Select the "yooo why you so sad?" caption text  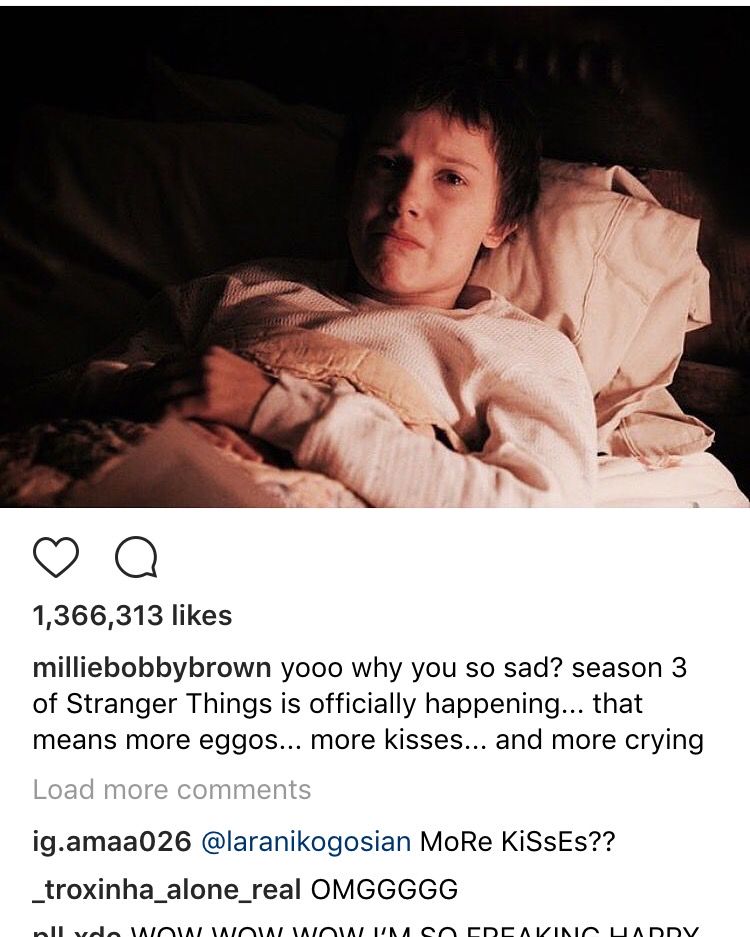click(422, 668)
